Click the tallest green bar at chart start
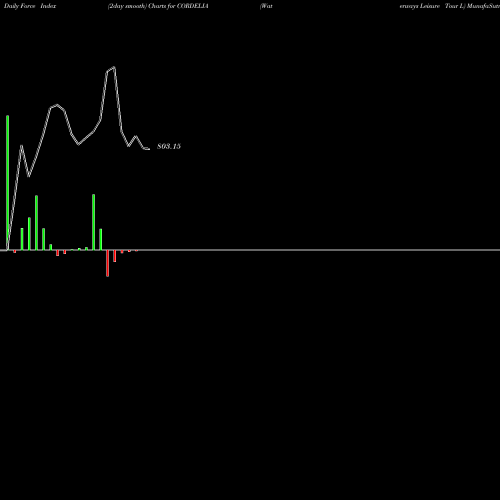The width and height of the screenshot is (500, 500). pyautogui.click(x=8, y=183)
